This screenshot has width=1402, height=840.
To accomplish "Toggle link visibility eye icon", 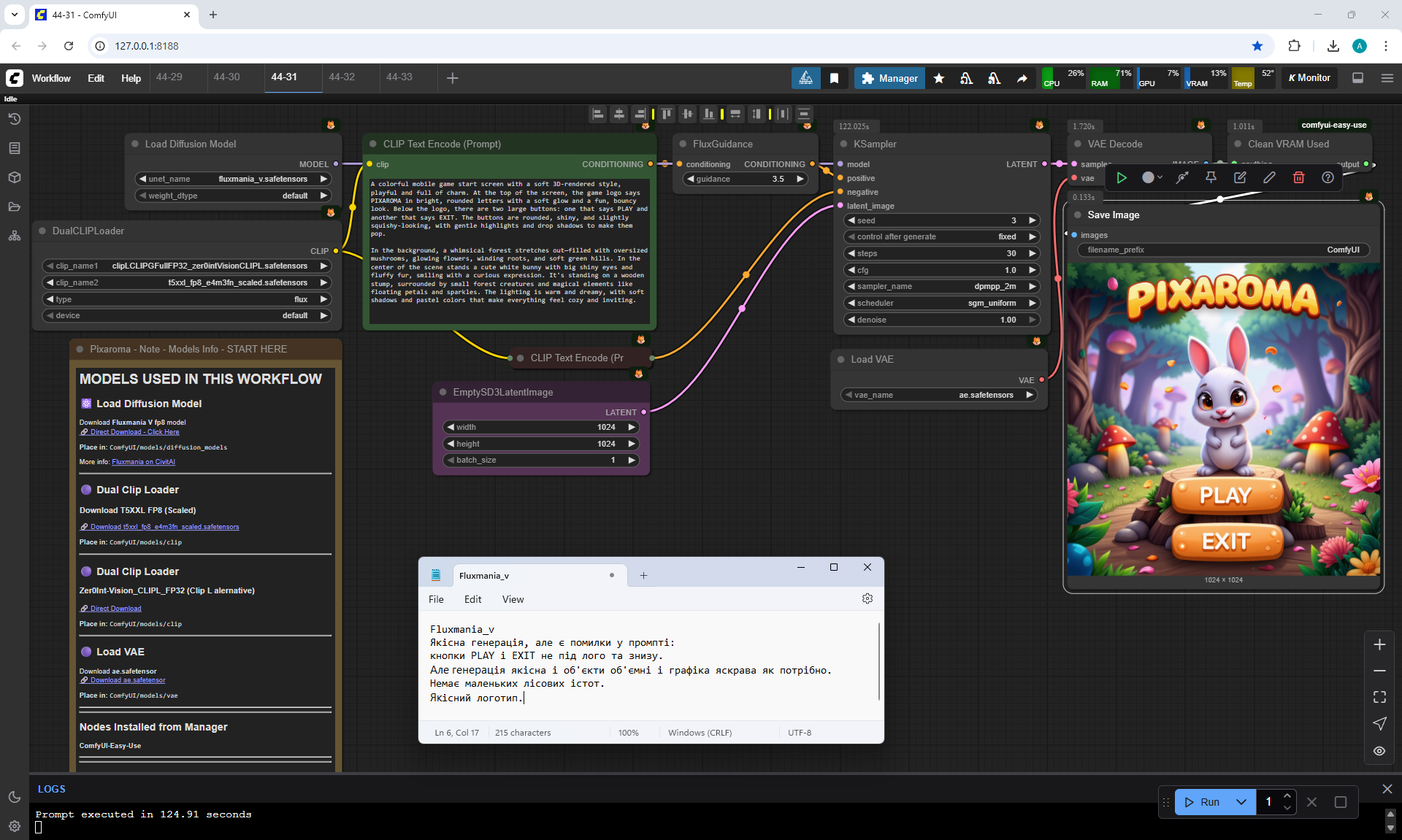I will pyautogui.click(x=1379, y=750).
